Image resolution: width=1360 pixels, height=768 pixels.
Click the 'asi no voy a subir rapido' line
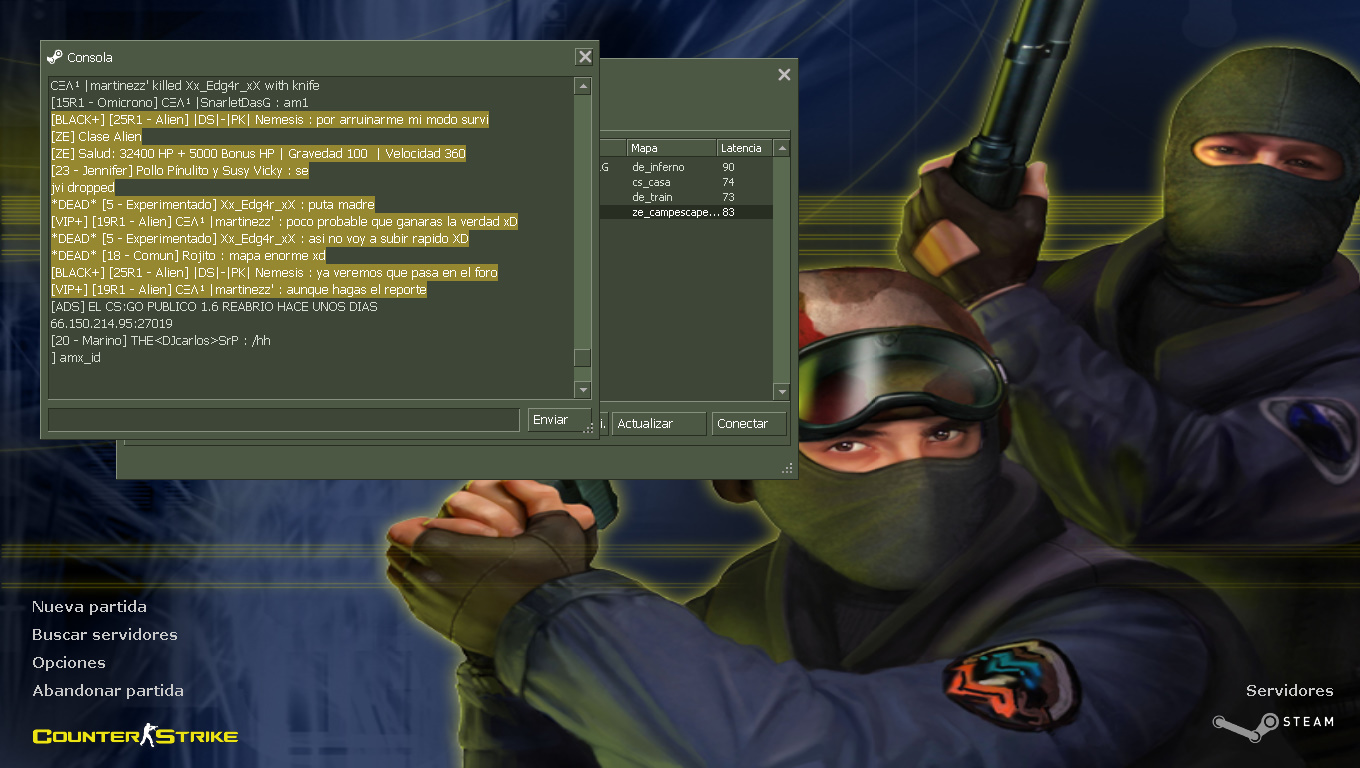click(x=259, y=239)
